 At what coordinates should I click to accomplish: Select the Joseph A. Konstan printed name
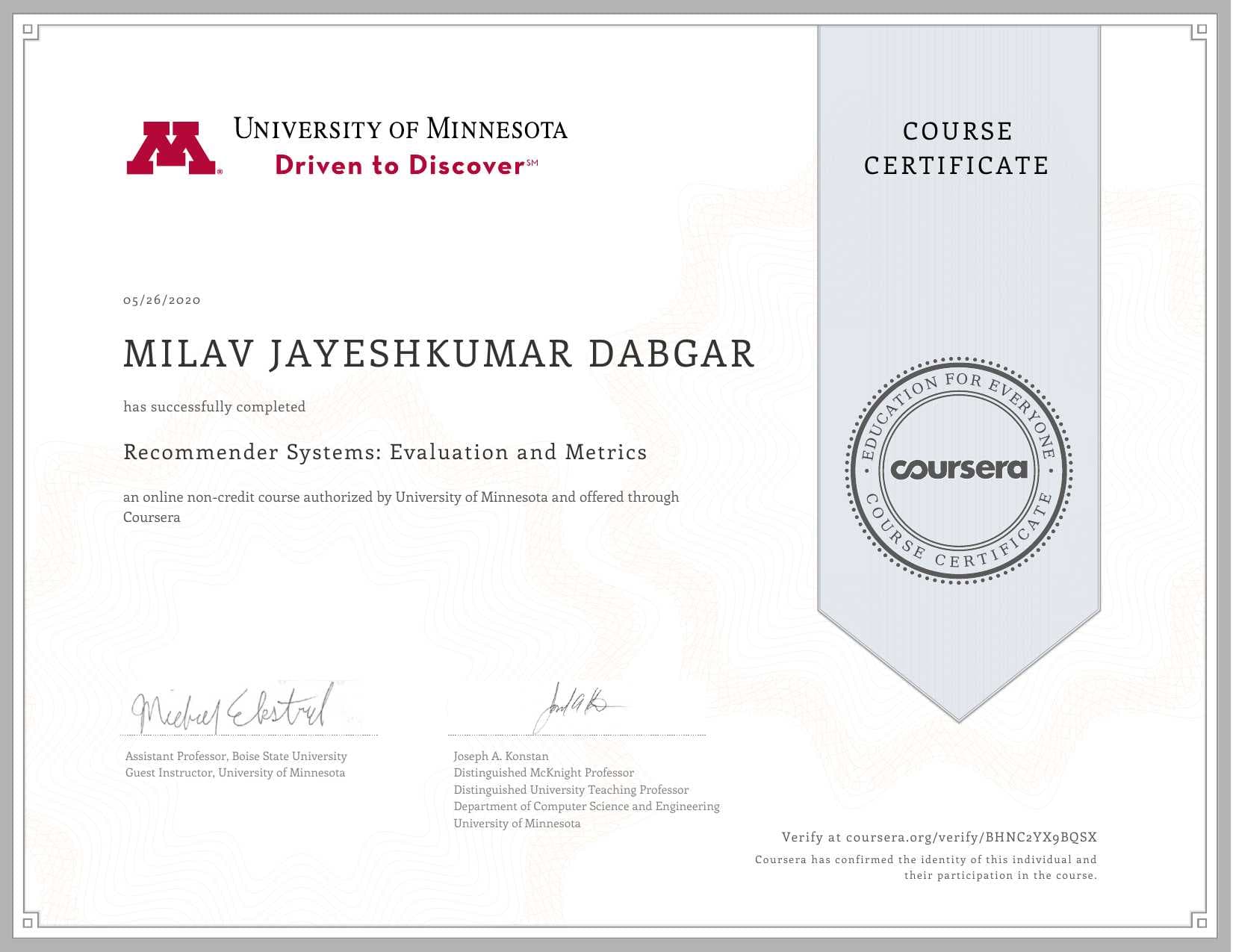[500, 756]
